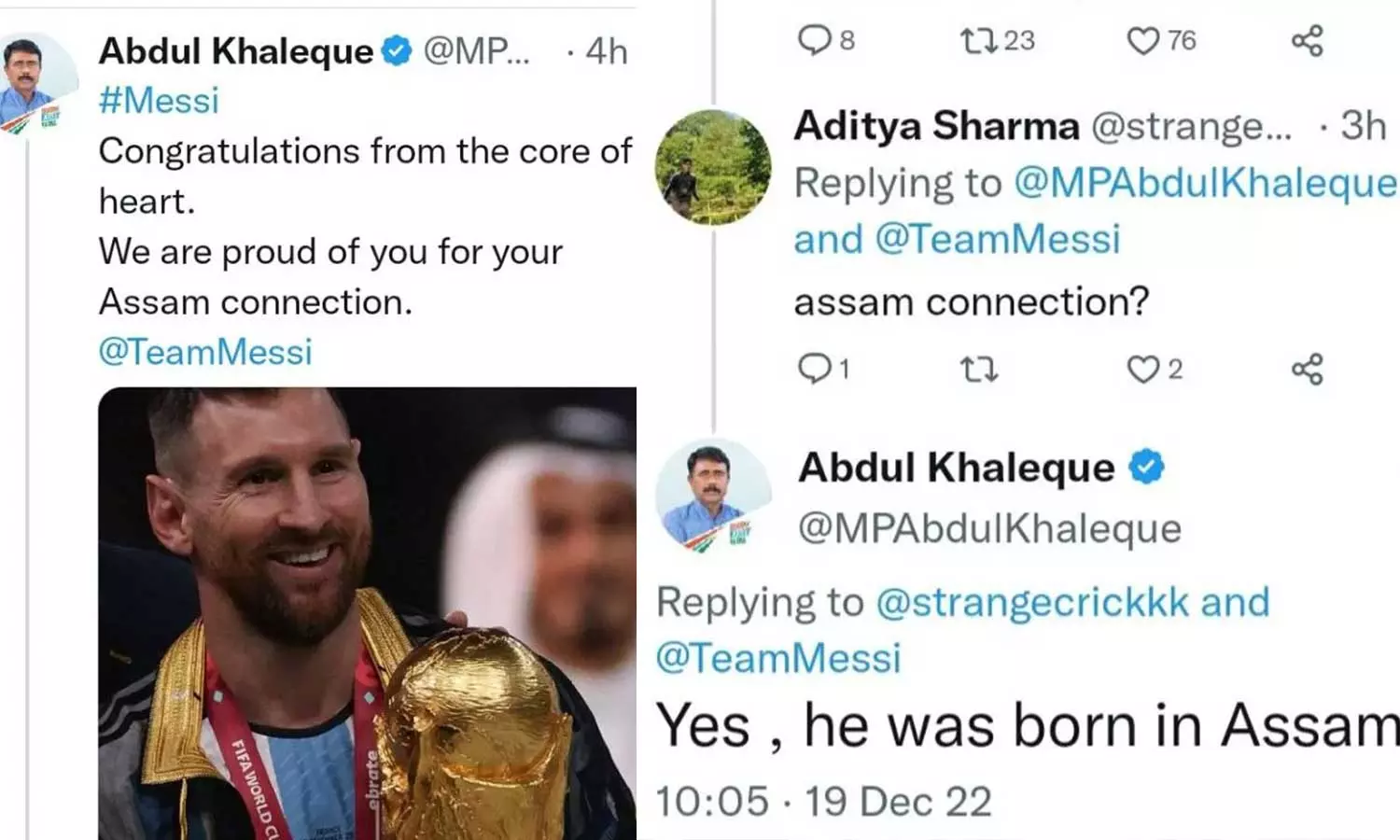Click the 3h timestamp on Aditya's tweet

(1363, 126)
